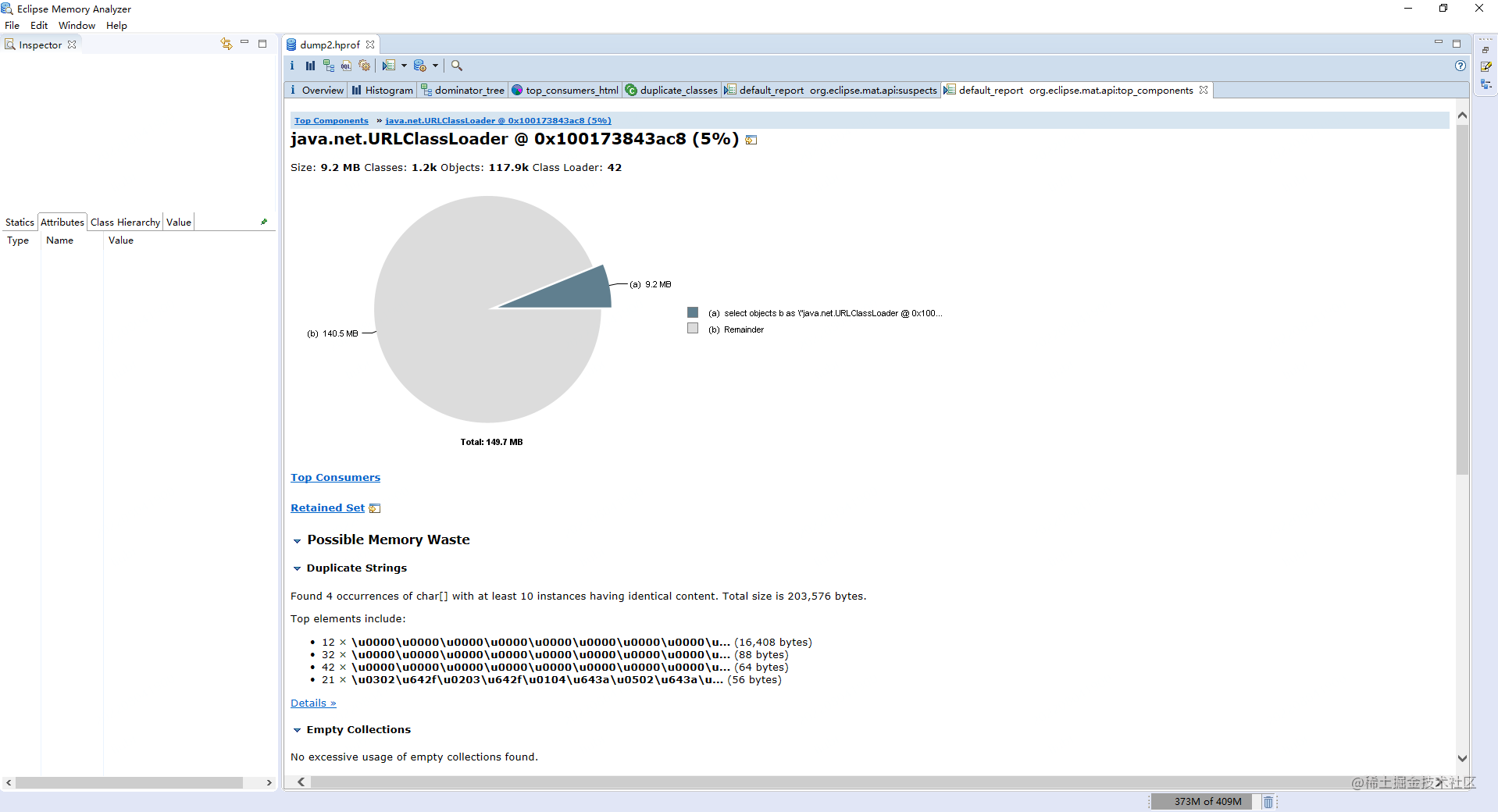Open the Edit menu
Screen dimensions: 1498x812
39,25
